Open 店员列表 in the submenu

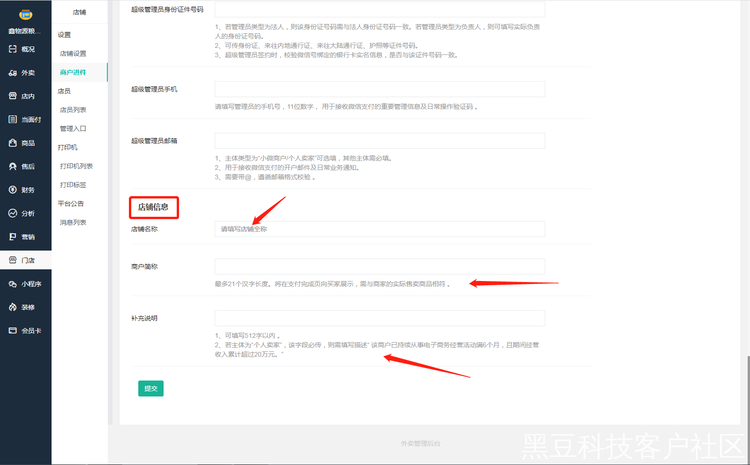pos(73,110)
